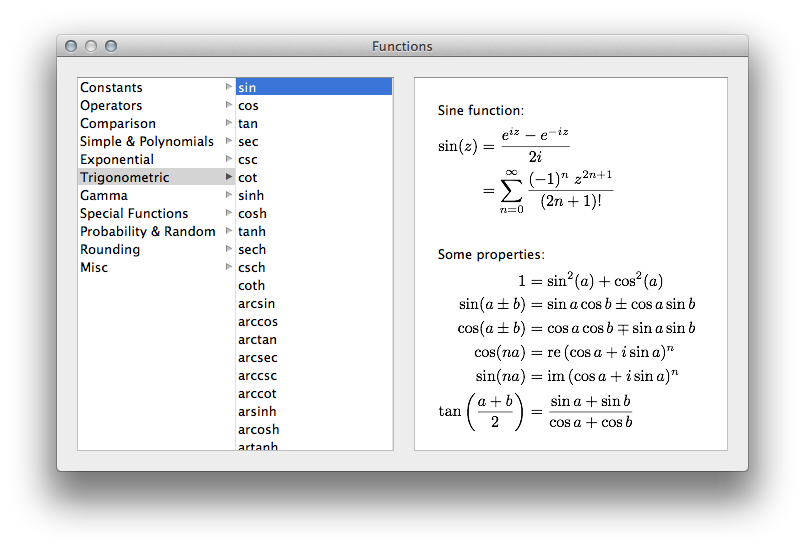Select the sin function
The height and width of the screenshot is (550, 805).
tap(247, 88)
